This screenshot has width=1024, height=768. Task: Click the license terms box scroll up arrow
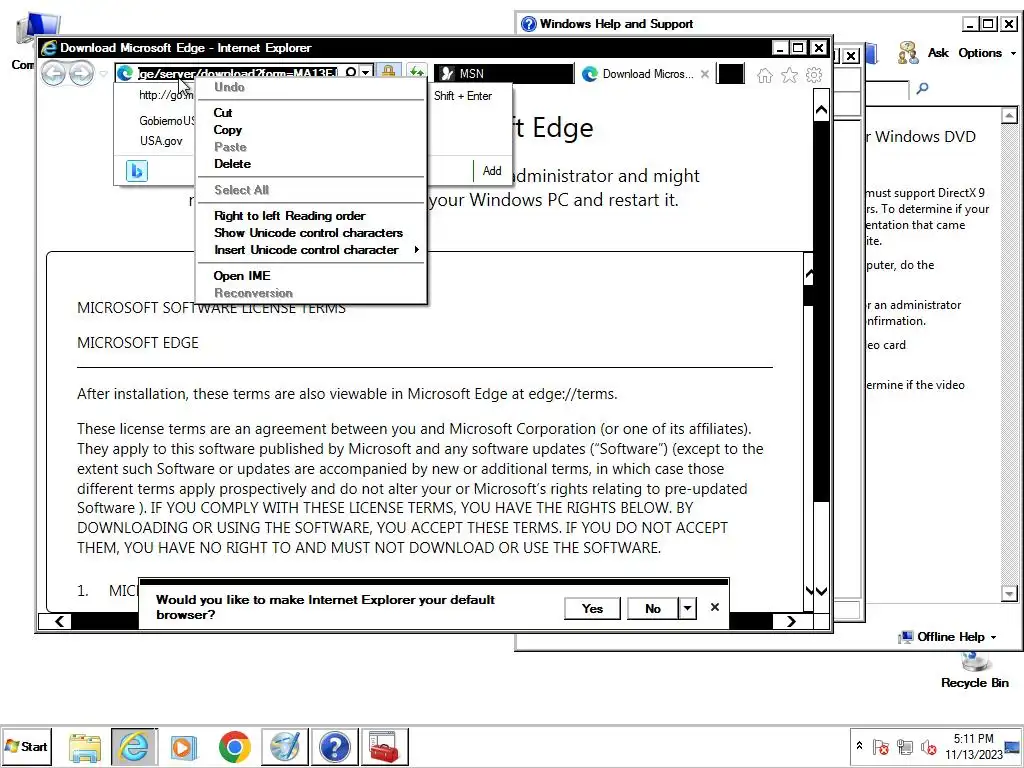tap(809, 274)
